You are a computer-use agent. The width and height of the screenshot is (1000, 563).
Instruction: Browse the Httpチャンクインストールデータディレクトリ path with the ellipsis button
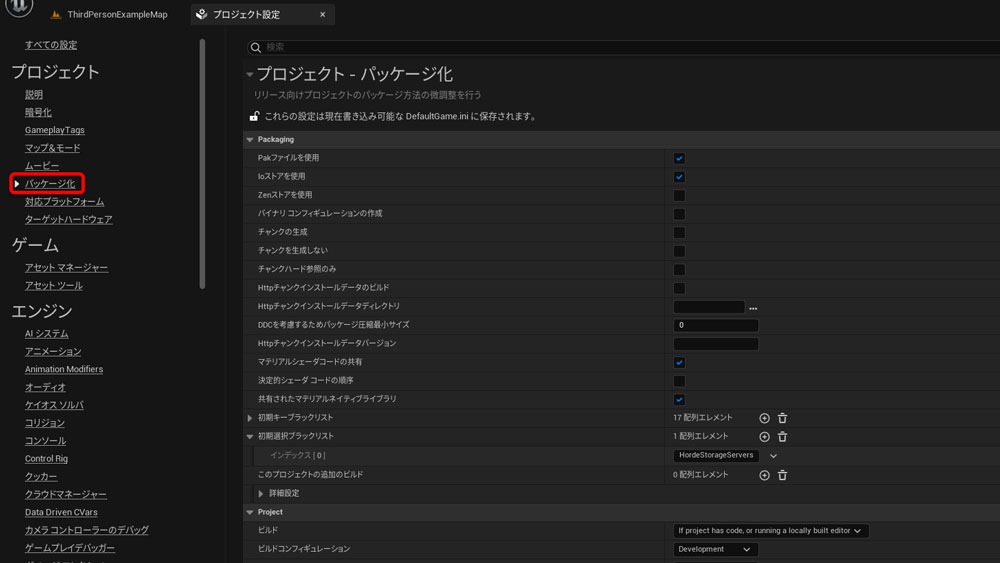coord(753,308)
